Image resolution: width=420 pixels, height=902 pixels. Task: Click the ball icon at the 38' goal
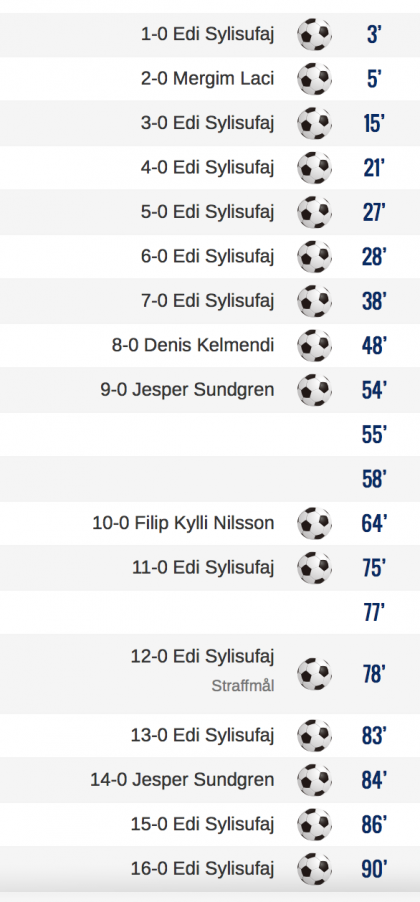pos(314,301)
